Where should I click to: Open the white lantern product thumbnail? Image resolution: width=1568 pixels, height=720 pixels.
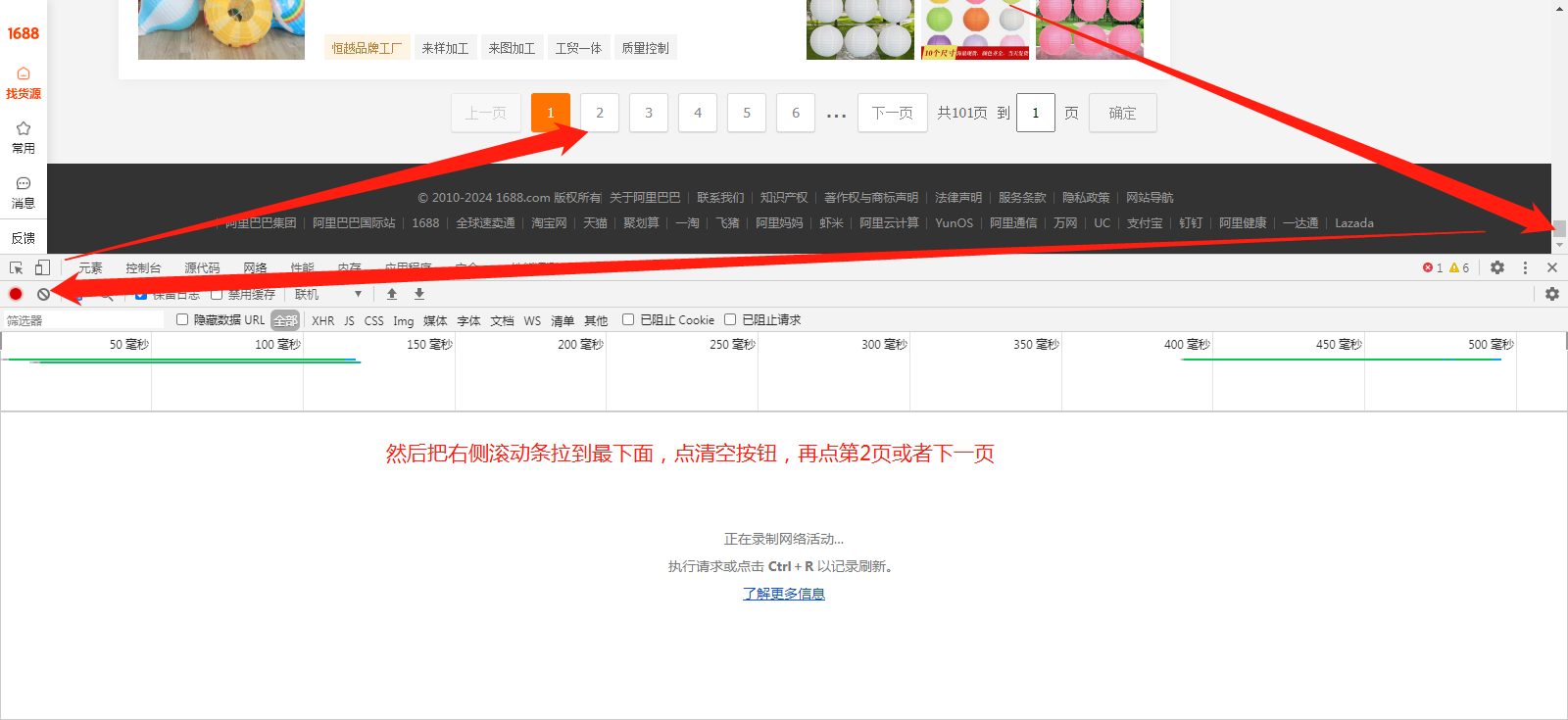[x=860, y=29]
